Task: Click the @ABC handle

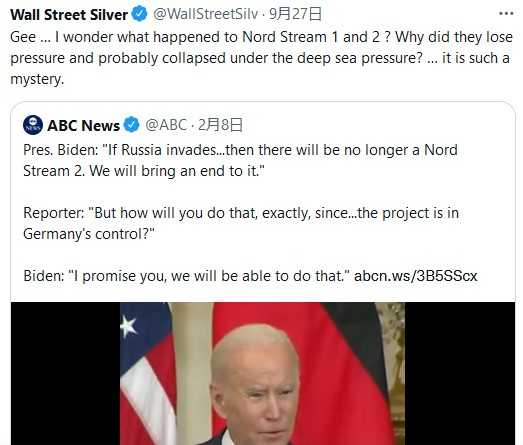Action: click(166, 125)
